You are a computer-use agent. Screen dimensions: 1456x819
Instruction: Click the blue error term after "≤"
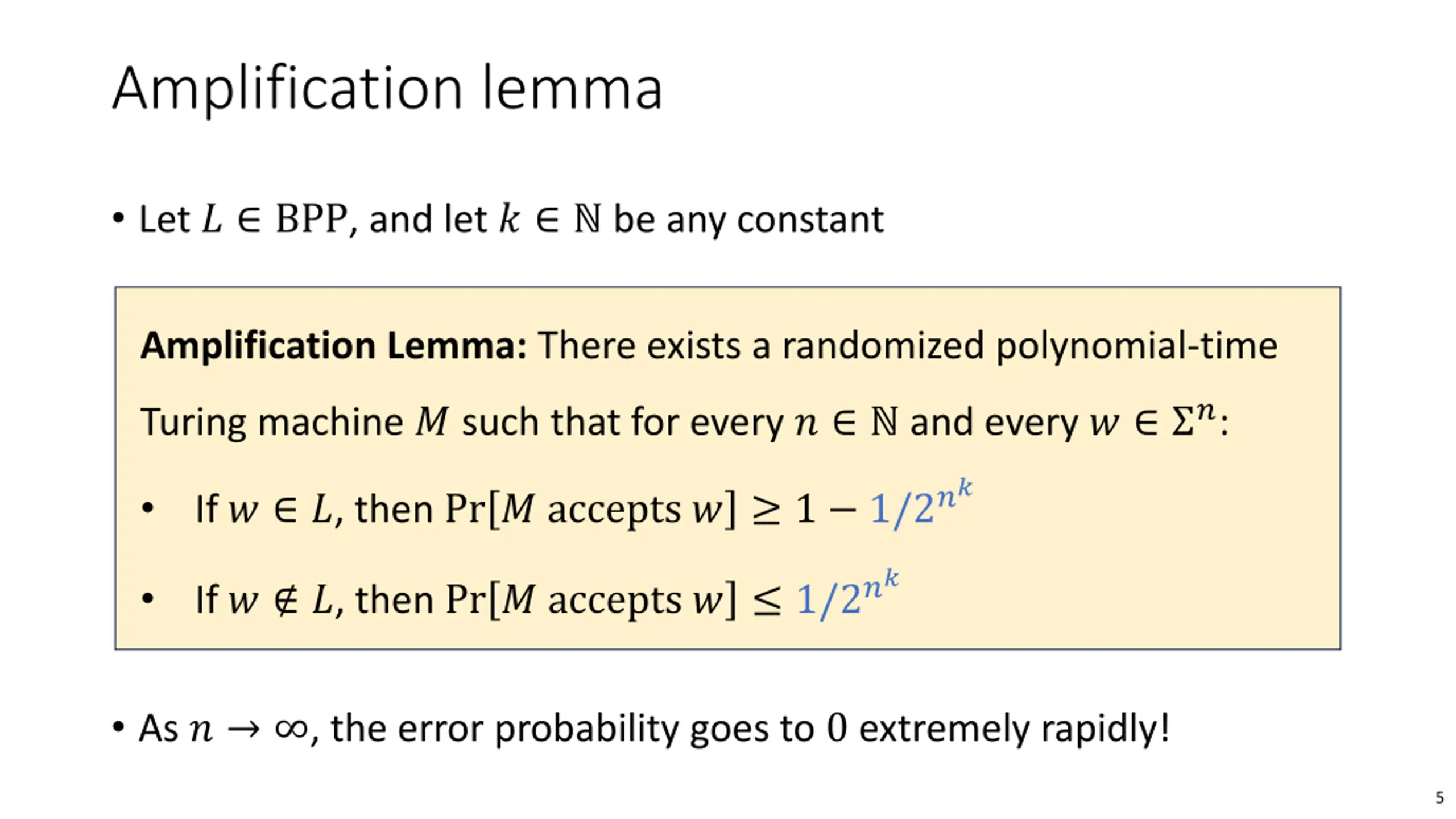point(847,595)
